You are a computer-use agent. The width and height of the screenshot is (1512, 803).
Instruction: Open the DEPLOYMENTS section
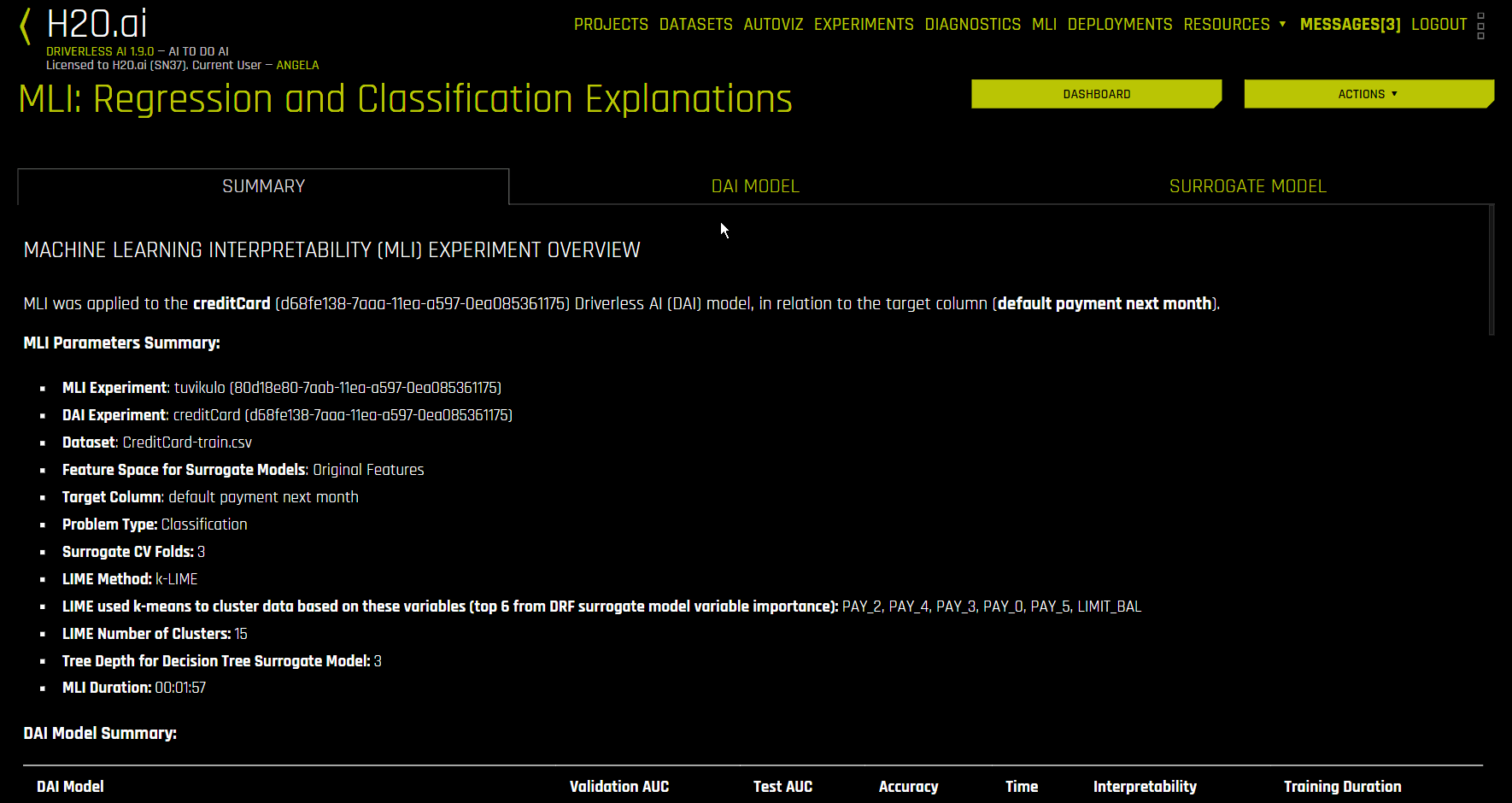tap(1120, 25)
